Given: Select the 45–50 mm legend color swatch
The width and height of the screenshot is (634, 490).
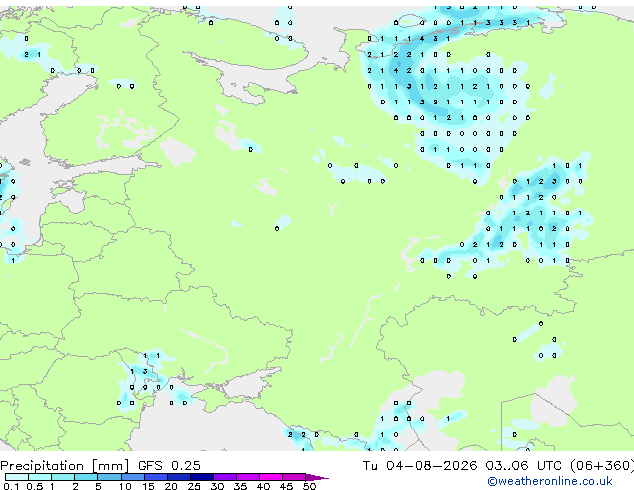Looking at the screenshot, I should coord(294,477).
